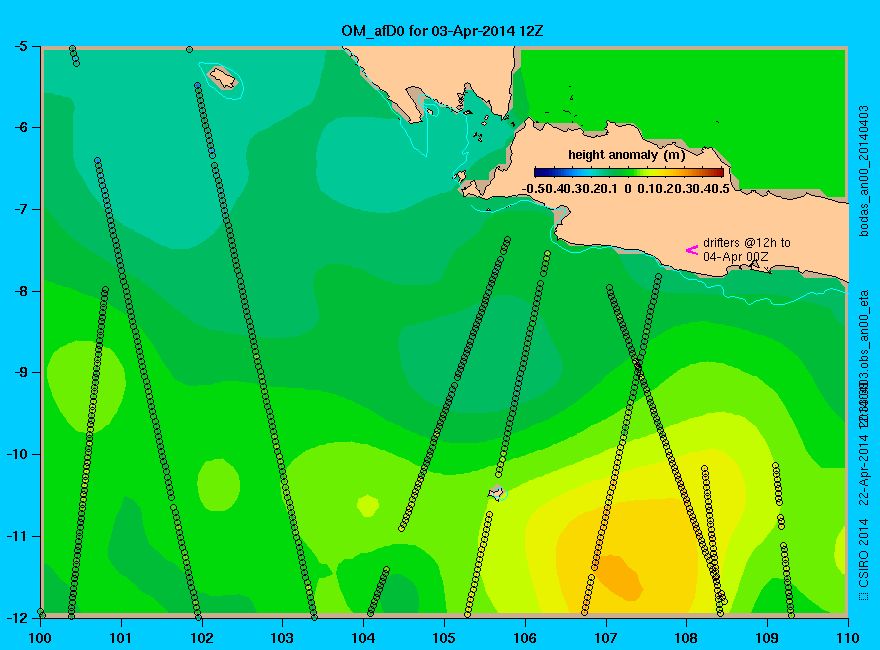Click the '22-Apr-2014' date in vertical label

click(864, 469)
